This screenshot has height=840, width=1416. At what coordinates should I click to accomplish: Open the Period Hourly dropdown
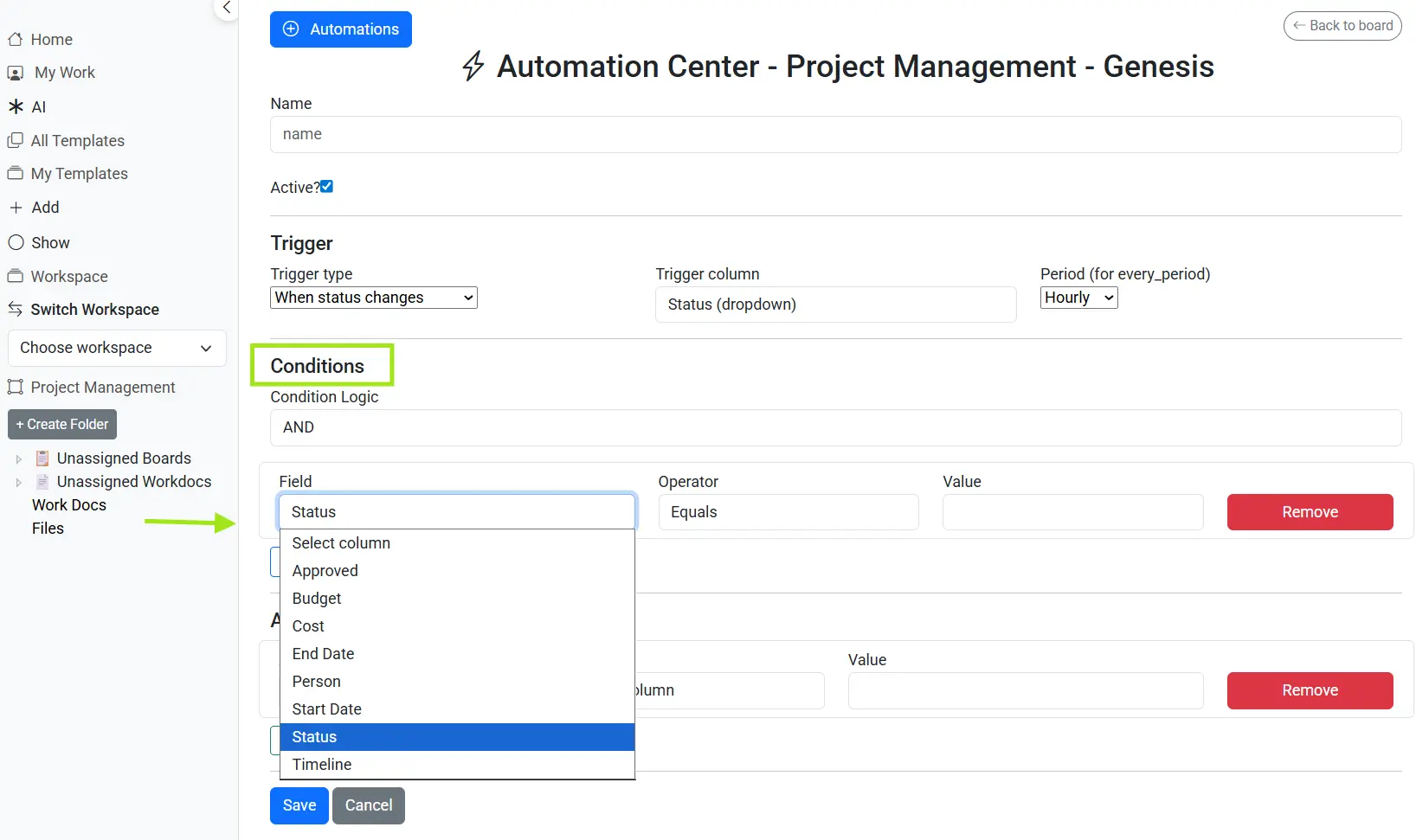tap(1079, 298)
